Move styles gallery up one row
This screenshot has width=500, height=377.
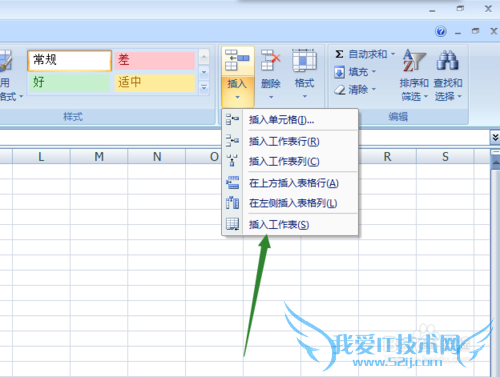click(204, 57)
